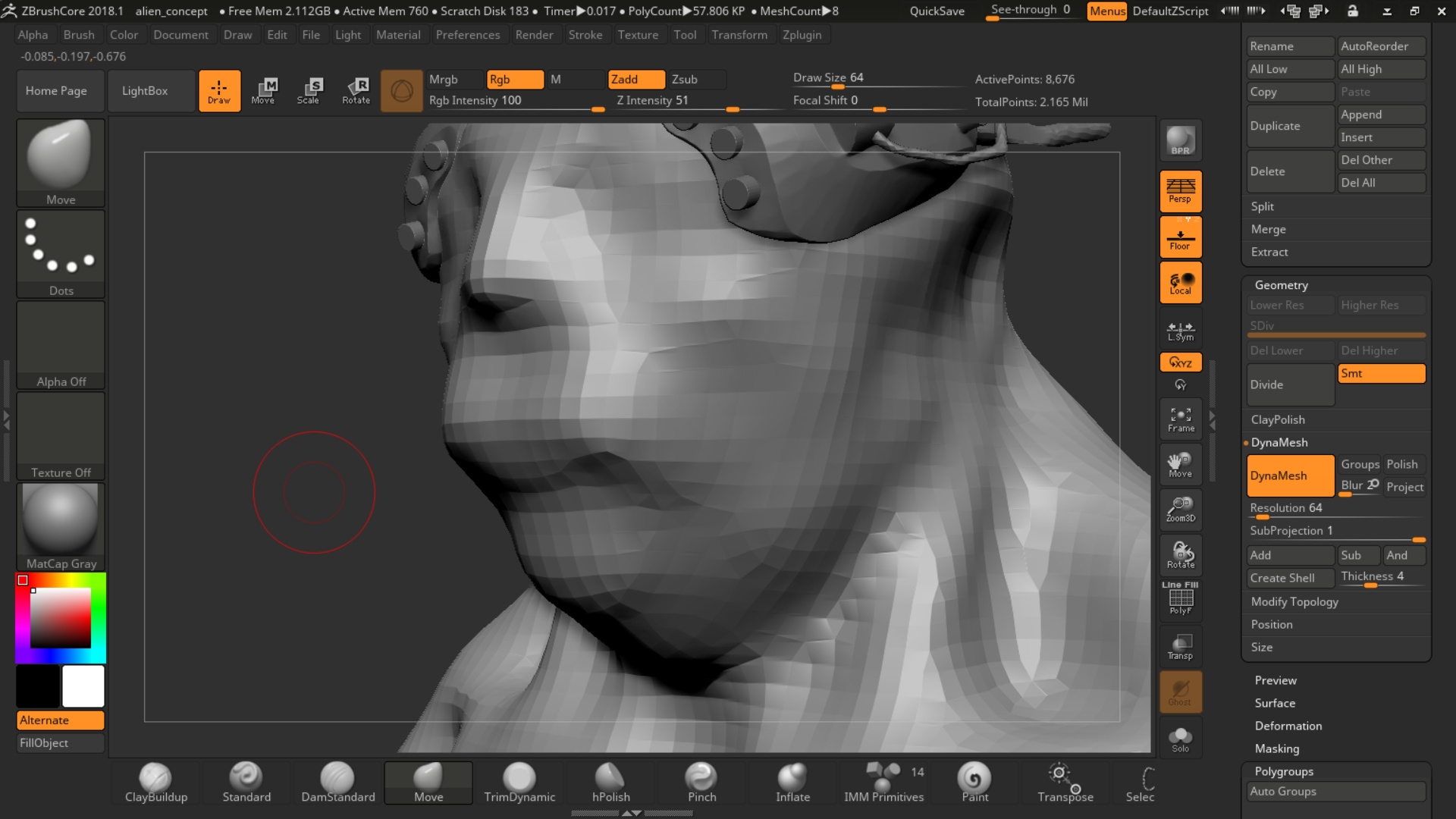Open the IMM Primitives brush
The width and height of the screenshot is (1456, 819).
click(x=883, y=783)
